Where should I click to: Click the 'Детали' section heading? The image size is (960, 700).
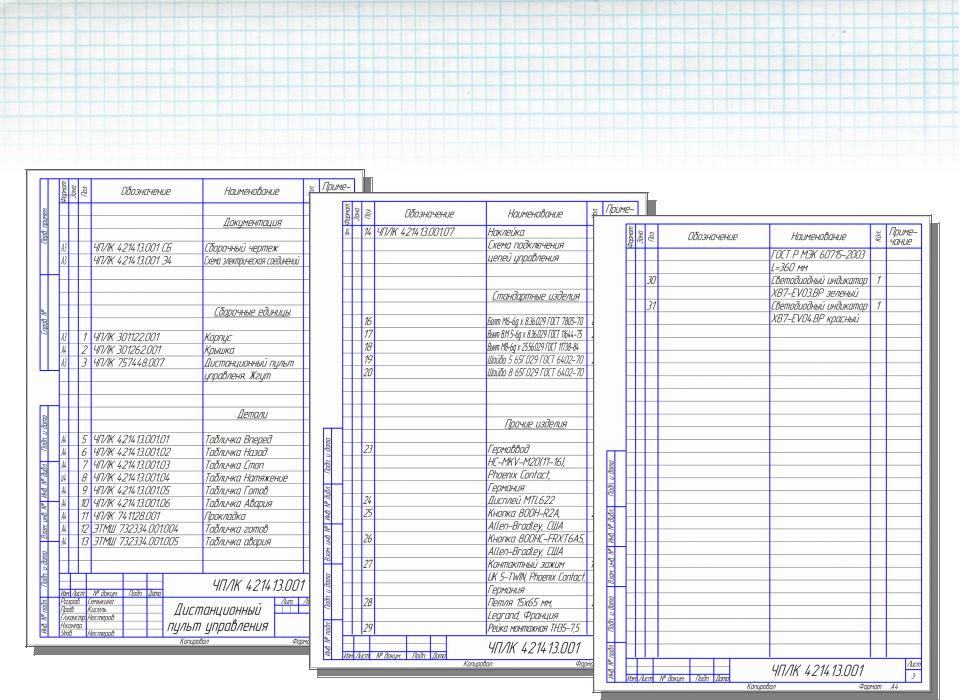point(252,415)
